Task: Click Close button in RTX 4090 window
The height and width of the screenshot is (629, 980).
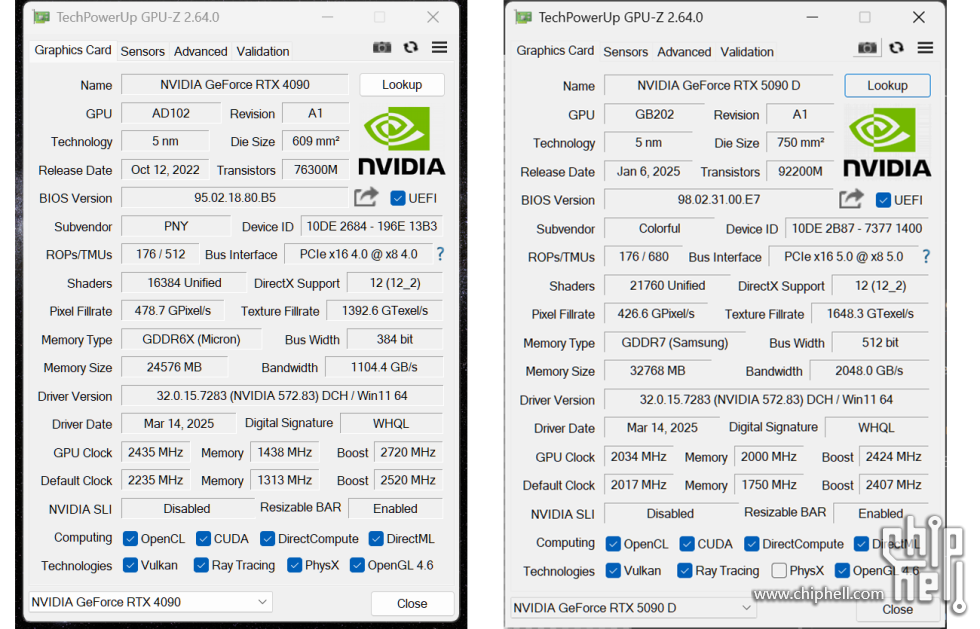Action: (x=412, y=603)
